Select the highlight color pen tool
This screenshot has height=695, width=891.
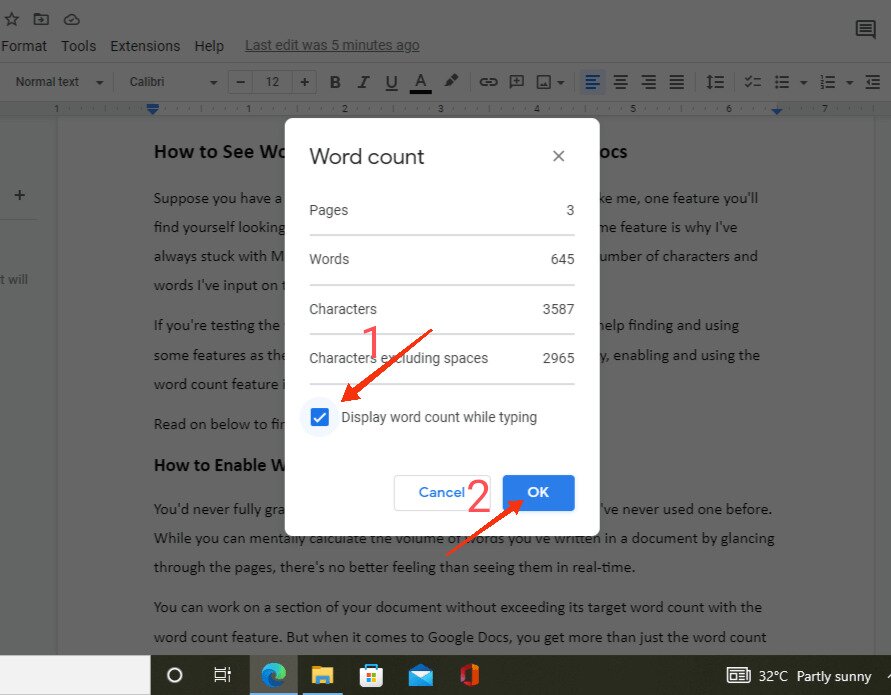point(451,81)
